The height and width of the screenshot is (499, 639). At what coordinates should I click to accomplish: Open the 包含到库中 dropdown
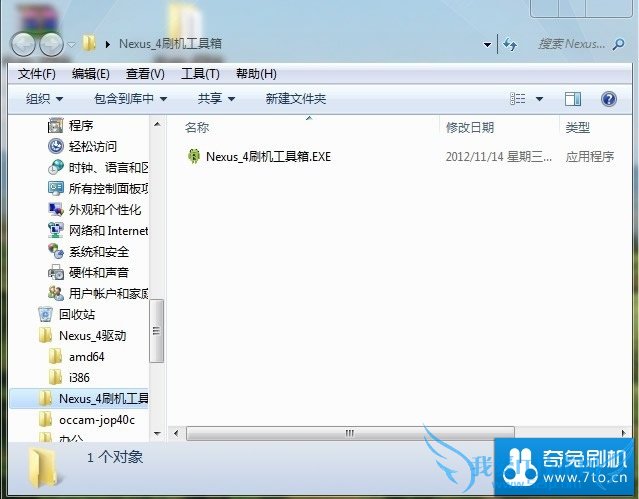pyautogui.click(x=130, y=99)
